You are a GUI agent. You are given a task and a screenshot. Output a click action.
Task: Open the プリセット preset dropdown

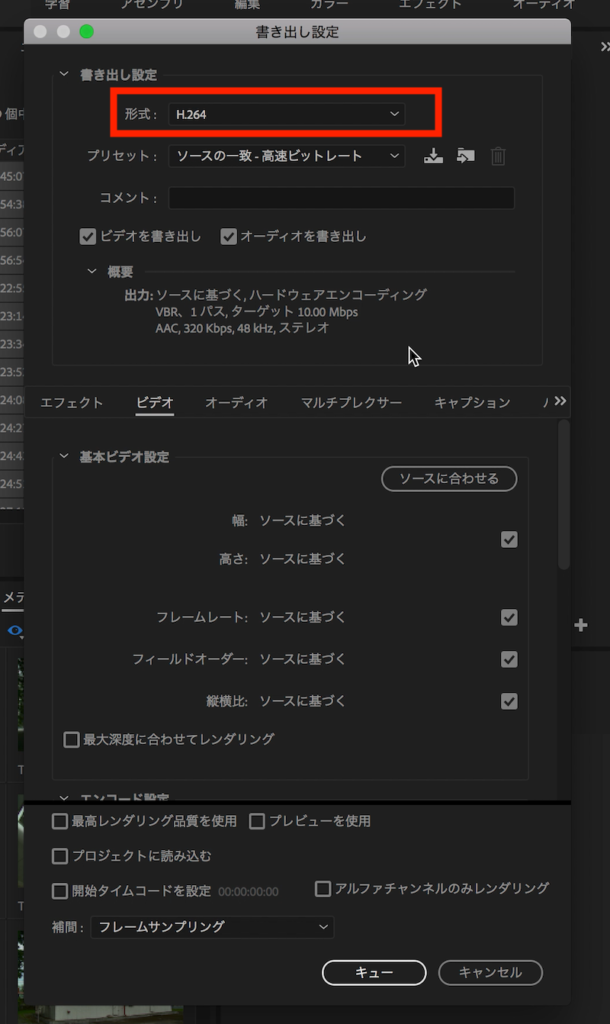pyautogui.click(x=287, y=156)
